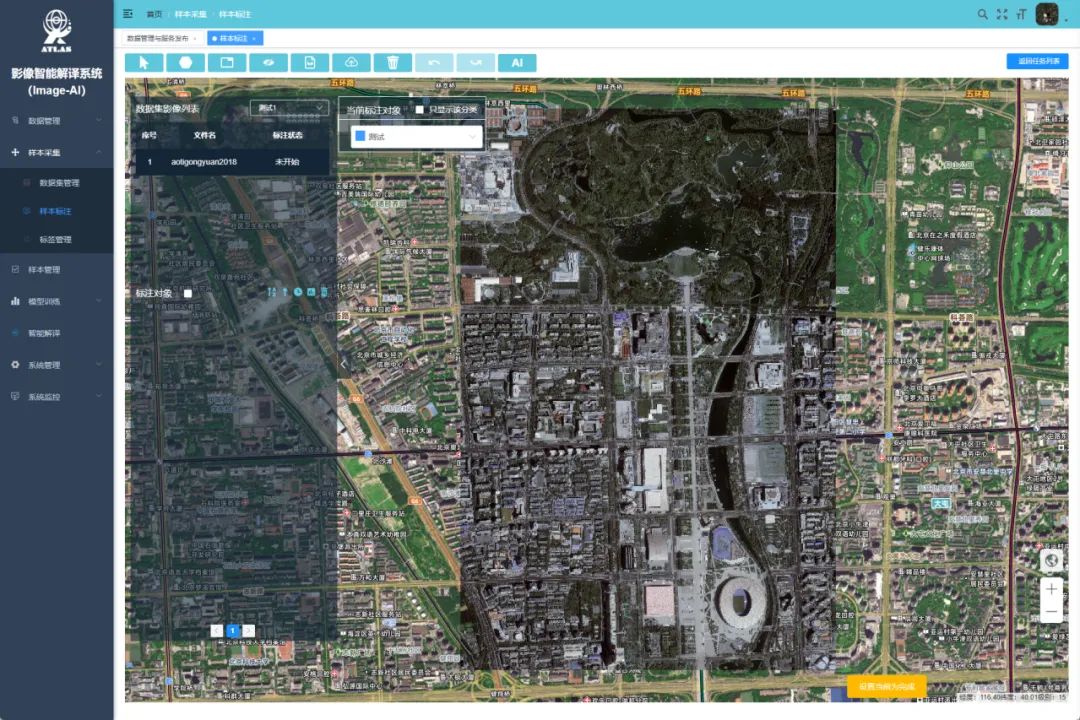Click the cloud upload toolbar button
This screenshot has height=720, width=1080.
point(351,62)
